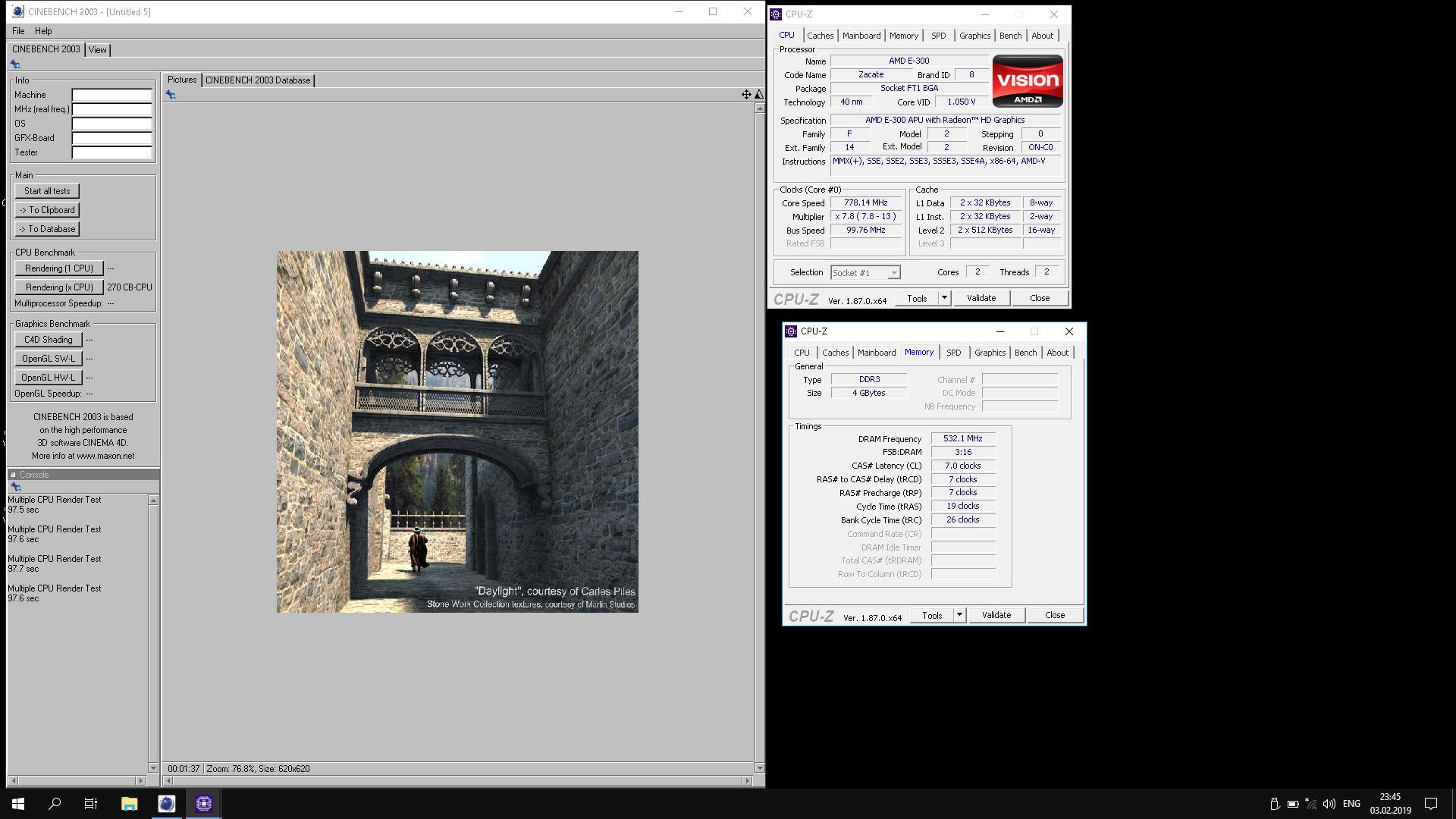Image resolution: width=1456 pixels, height=819 pixels.
Task: Open the Mainboard tab in upper CPU-Z
Action: coord(861,36)
